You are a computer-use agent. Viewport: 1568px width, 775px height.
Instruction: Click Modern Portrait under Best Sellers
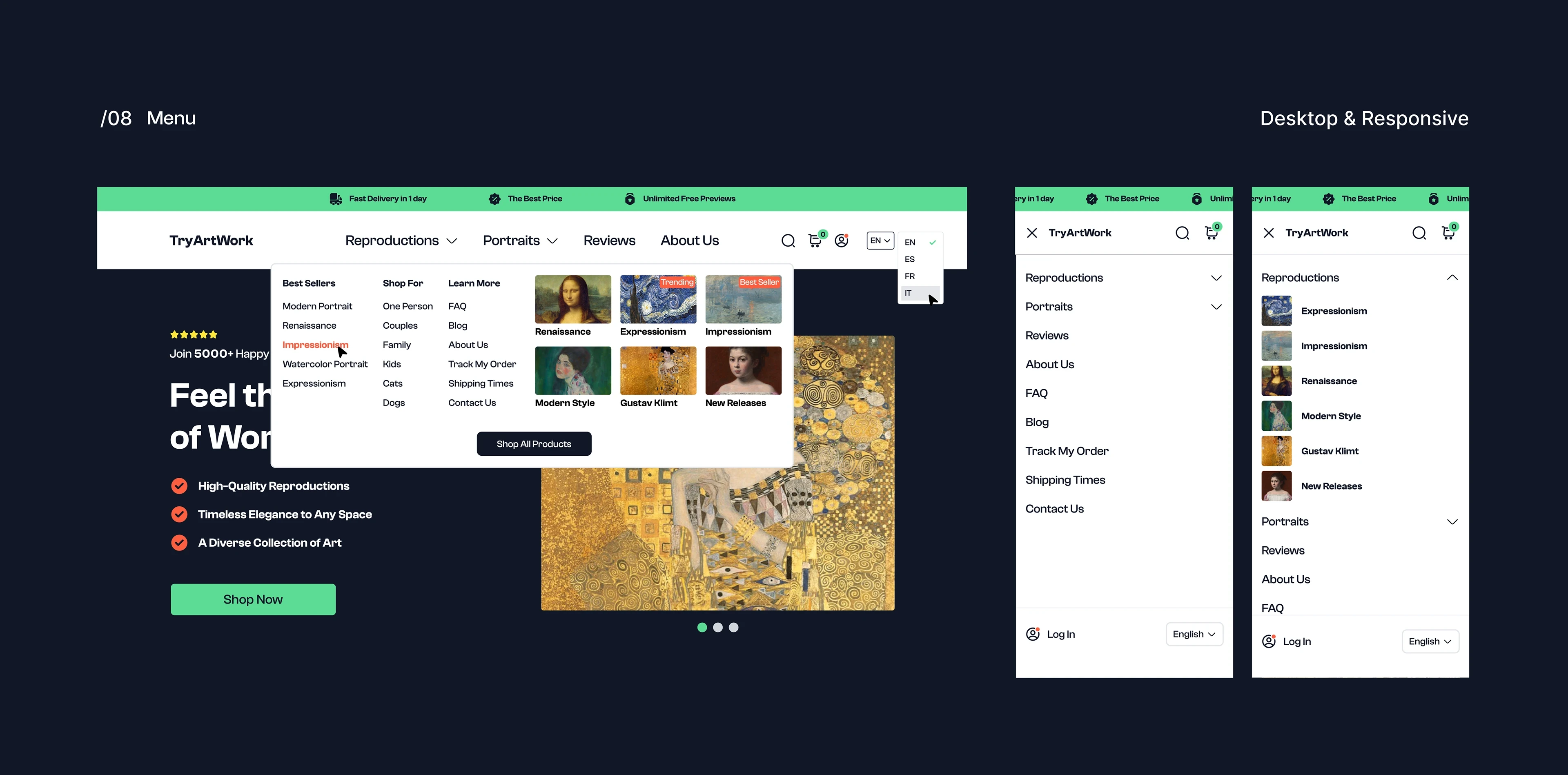pos(317,306)
